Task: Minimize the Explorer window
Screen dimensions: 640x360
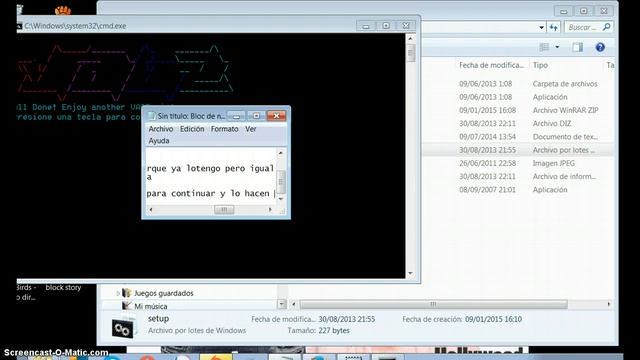Action: click(x=563, y=11)
